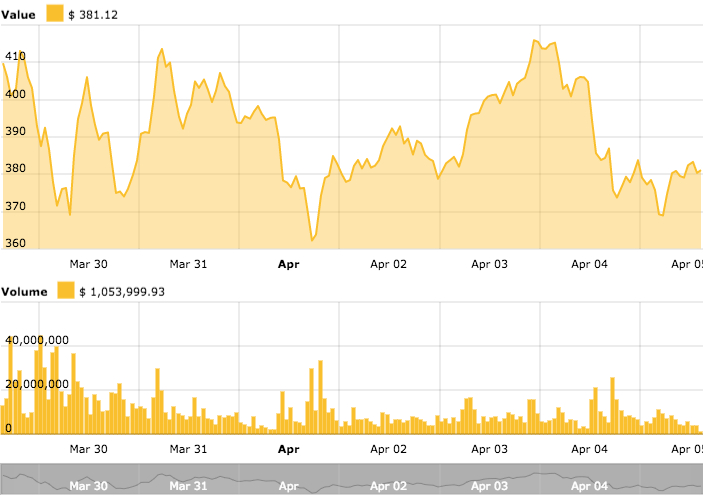703x500 pixels.
Task: Click the $ 1,053,999.93 volume readout
Action: click(x=122, y=292)
